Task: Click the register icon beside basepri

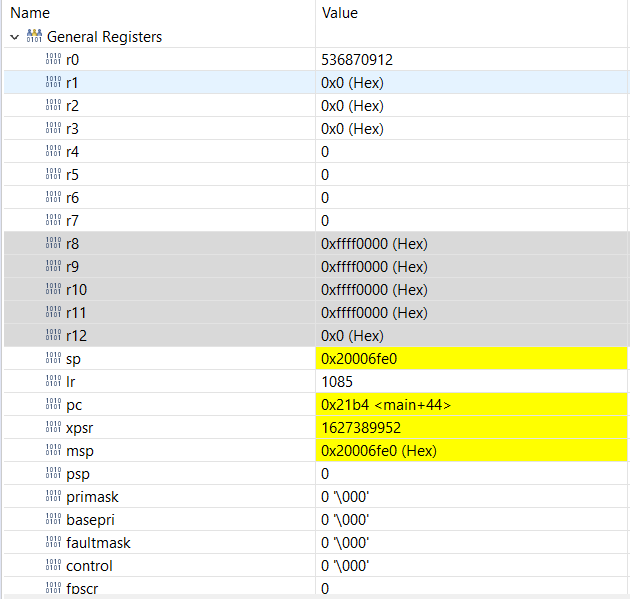Action: (x=53, y=519)
